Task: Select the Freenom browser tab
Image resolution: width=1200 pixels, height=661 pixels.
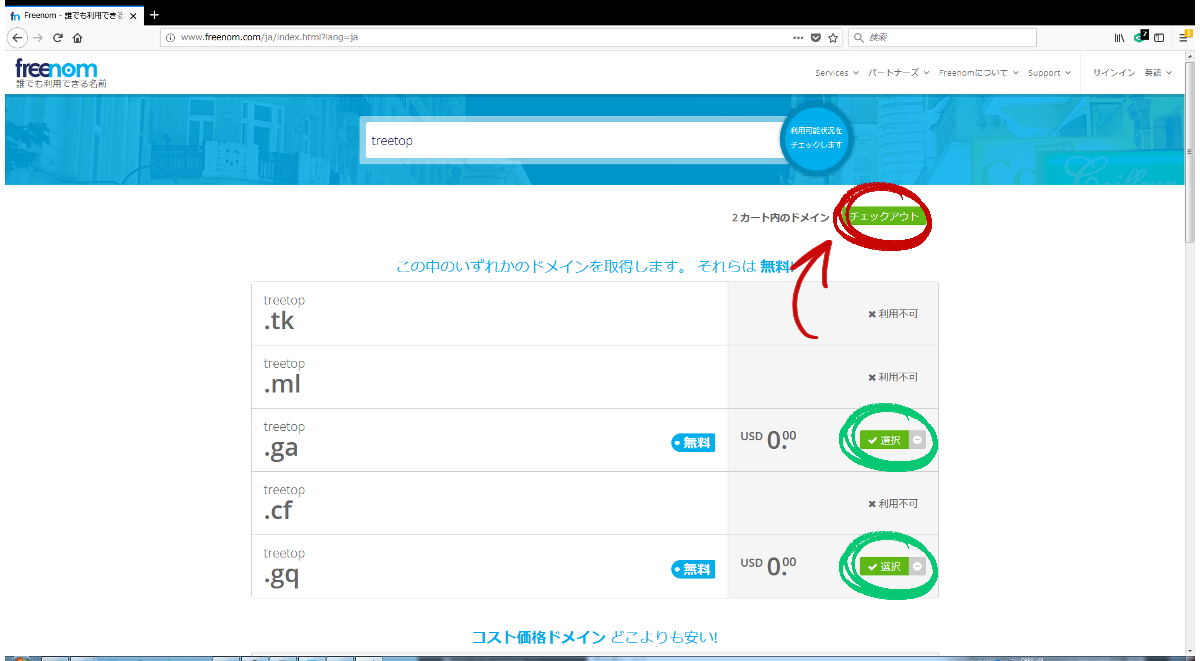Action: [74, 16]
